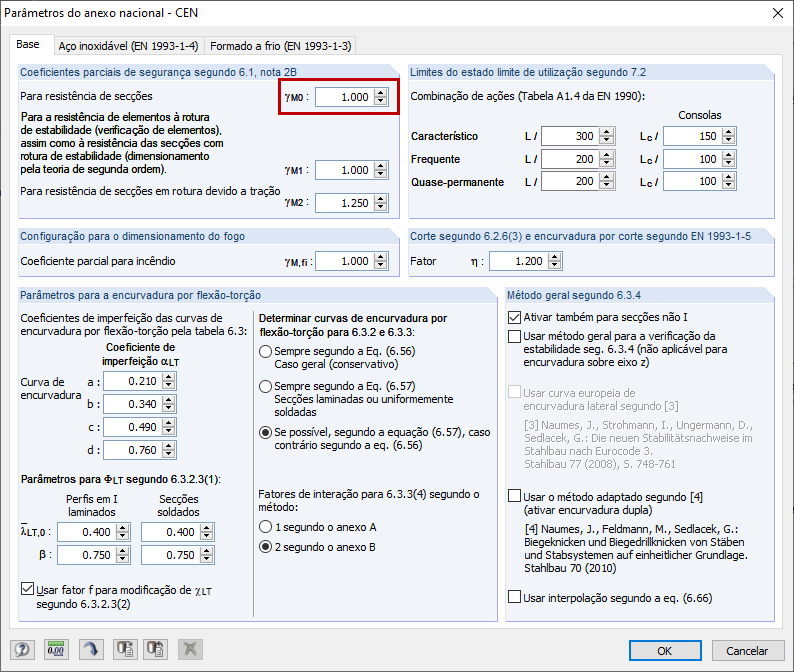Enable 'Usar método geral para a verificação' checkbox

514,336
